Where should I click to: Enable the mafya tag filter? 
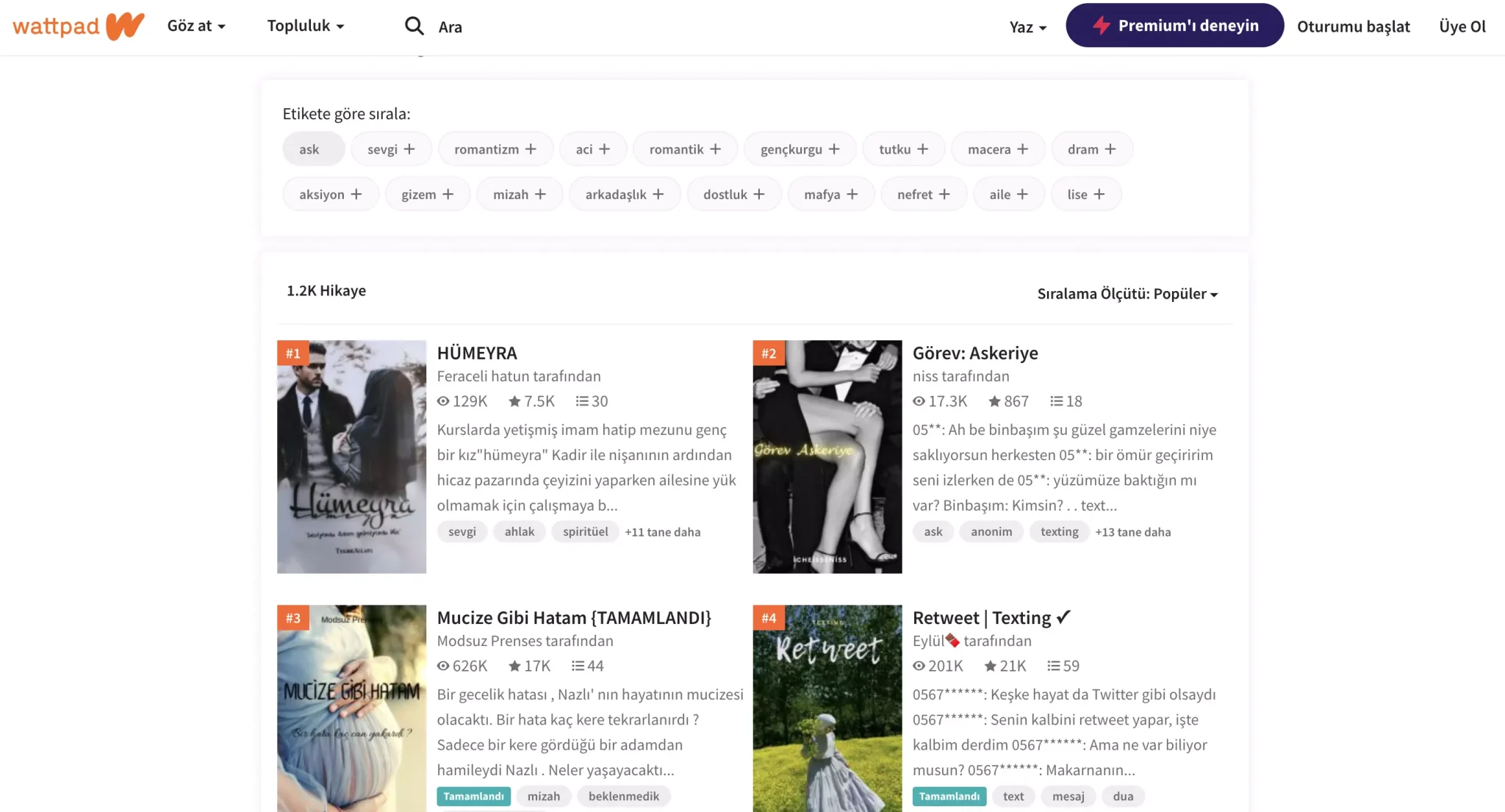(830, 195)
